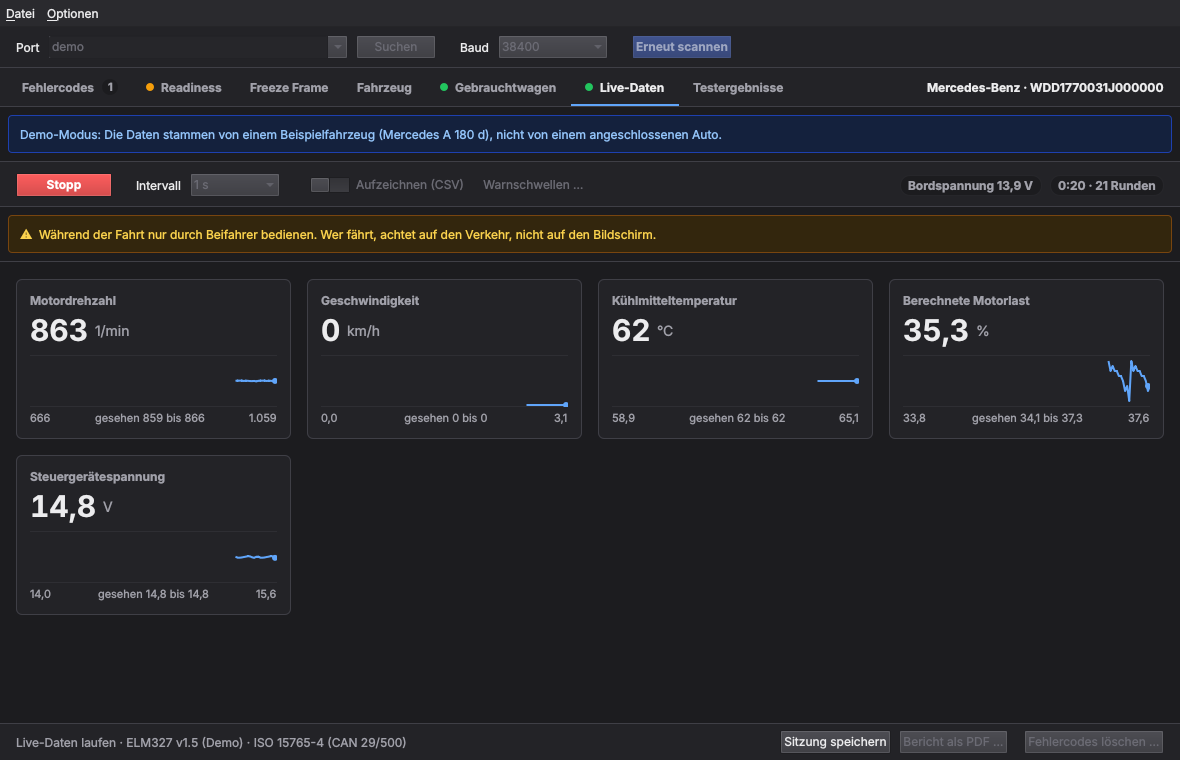Click the Motordrehzahl sparkline chart

coord(154,381)
